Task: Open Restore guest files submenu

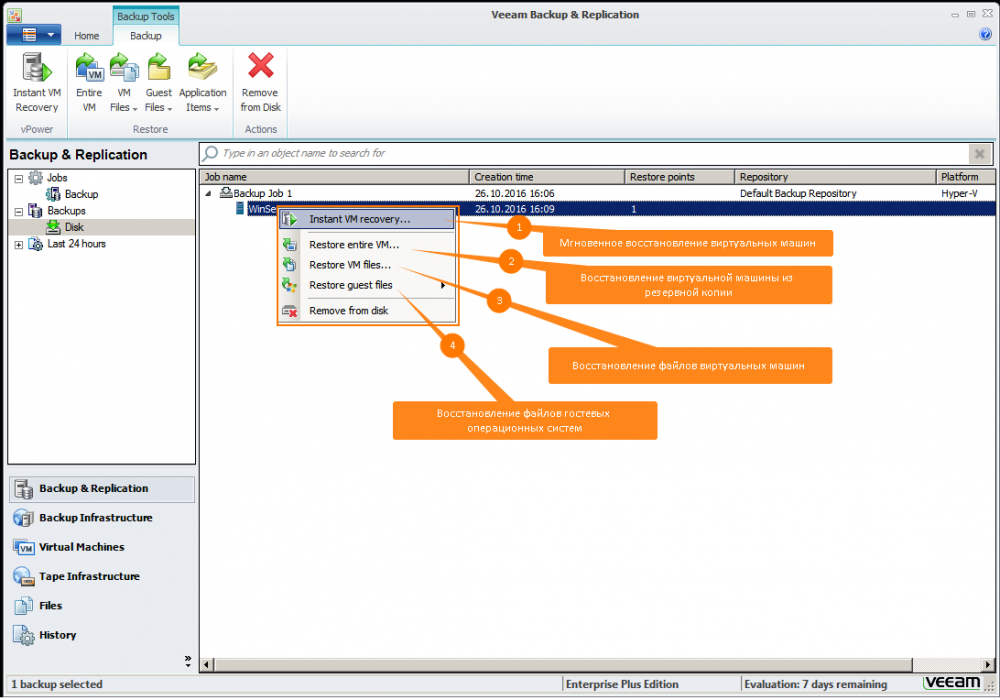Action: (x=367, y=286)
